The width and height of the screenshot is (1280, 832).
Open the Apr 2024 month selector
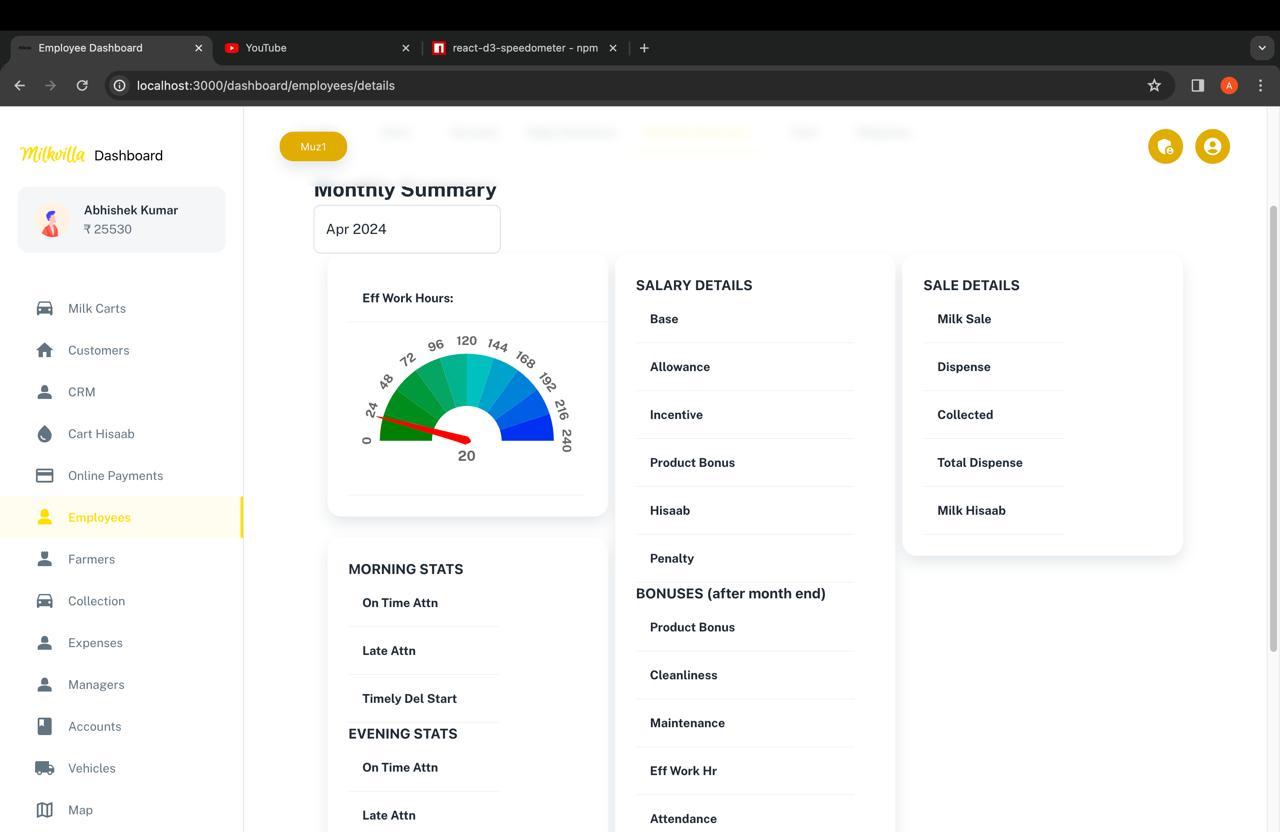[406, 228]
